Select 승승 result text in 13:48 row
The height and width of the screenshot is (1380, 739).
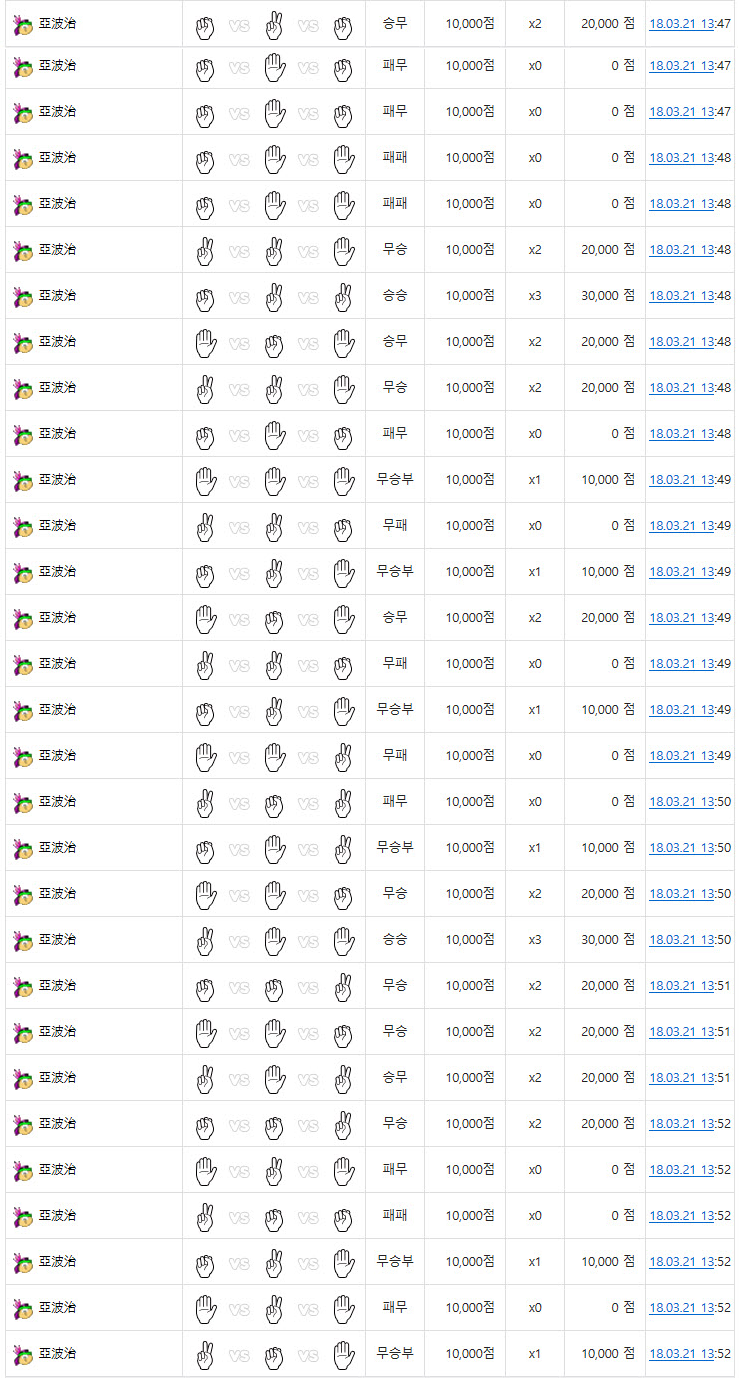click(395, 295)
